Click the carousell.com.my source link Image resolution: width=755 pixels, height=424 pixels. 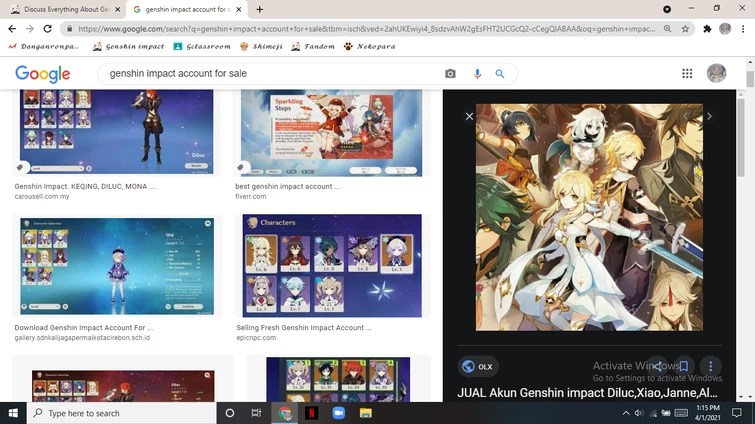[42, 196]
